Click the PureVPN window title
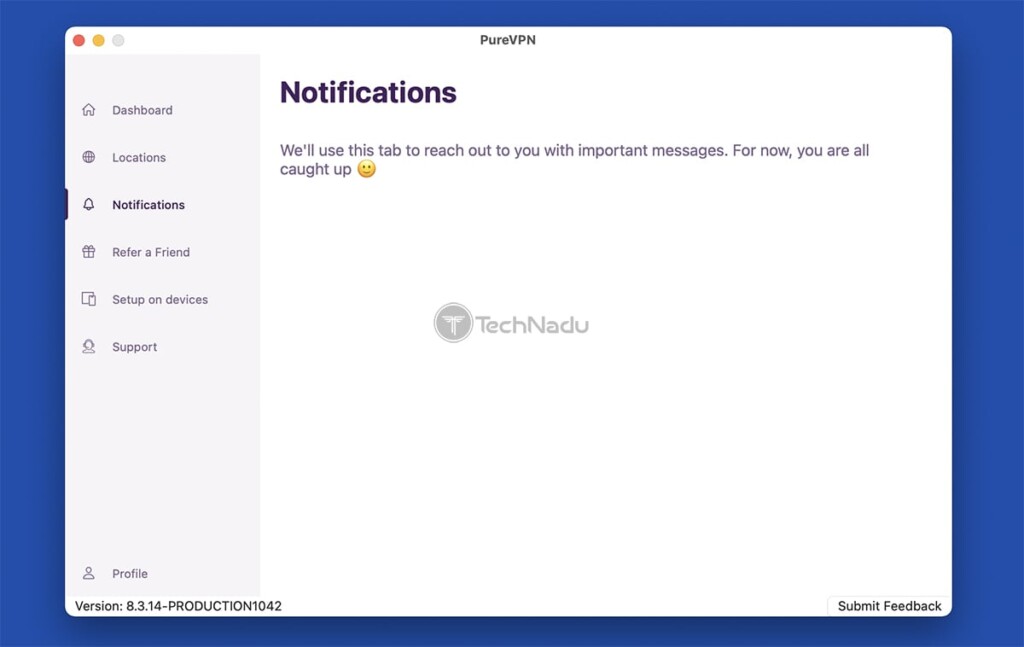The width and height of the screenshot is (1024, 647). 508,40
